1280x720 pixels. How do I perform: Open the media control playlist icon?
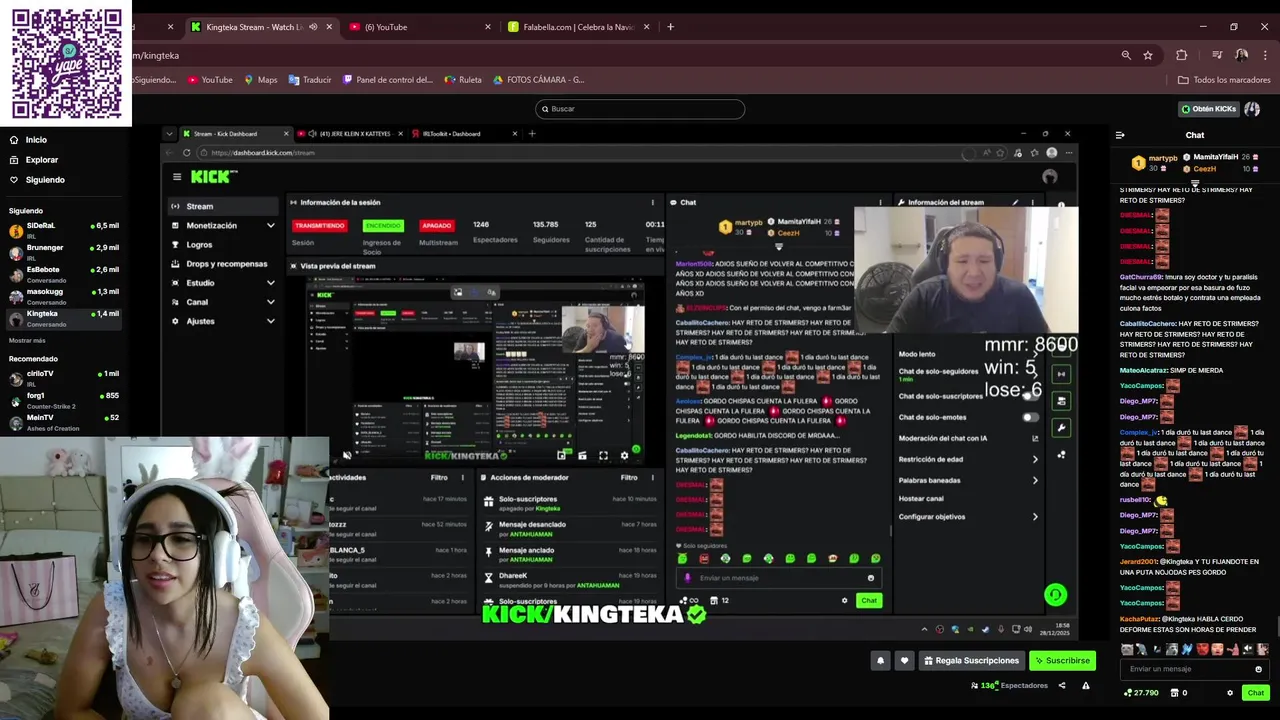(x=1217, y=55)
